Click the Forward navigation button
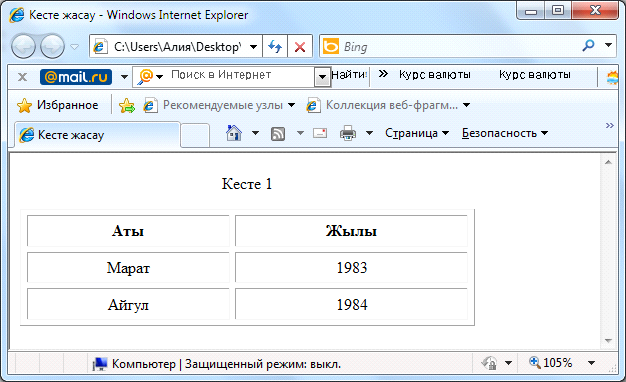 52,47
